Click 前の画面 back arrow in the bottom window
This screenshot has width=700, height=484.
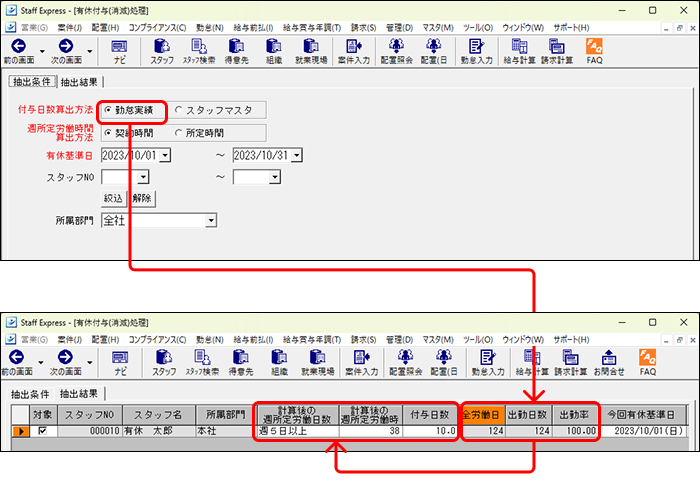(x=17, y=363)
